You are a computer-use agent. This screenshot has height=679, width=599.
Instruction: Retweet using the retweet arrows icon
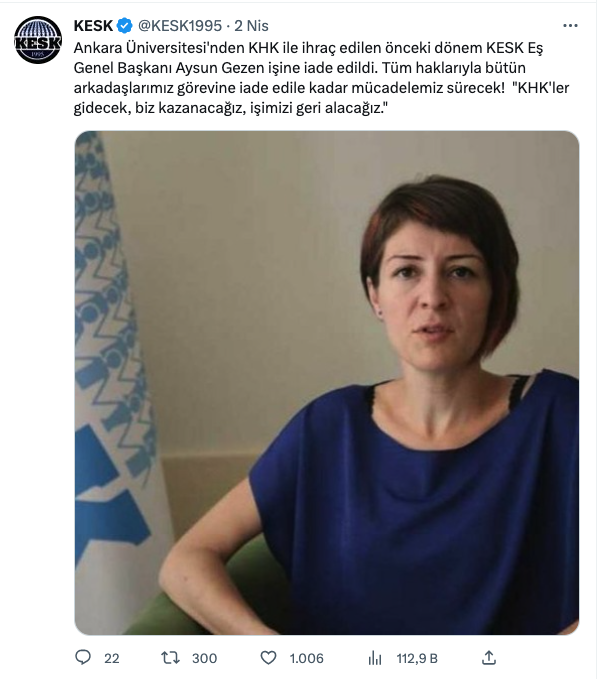[x=170, y=658]
